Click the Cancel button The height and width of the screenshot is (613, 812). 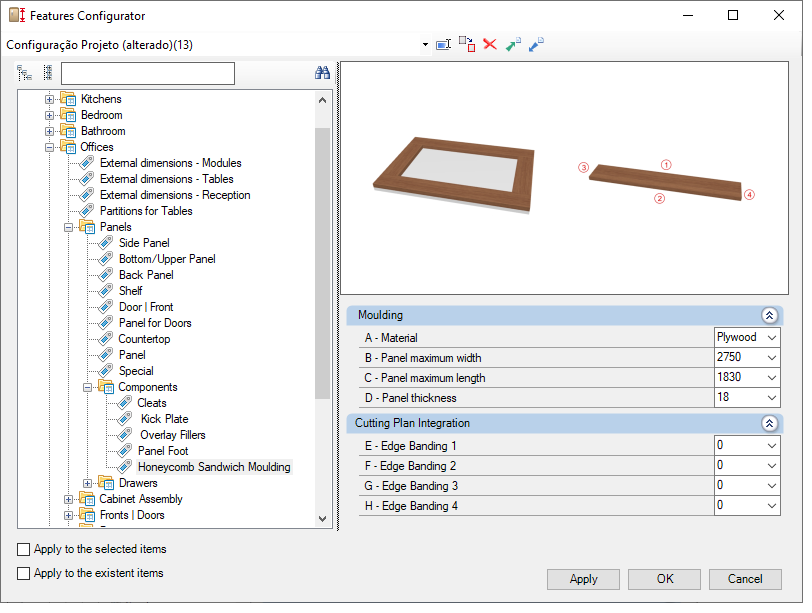point(745,579)
